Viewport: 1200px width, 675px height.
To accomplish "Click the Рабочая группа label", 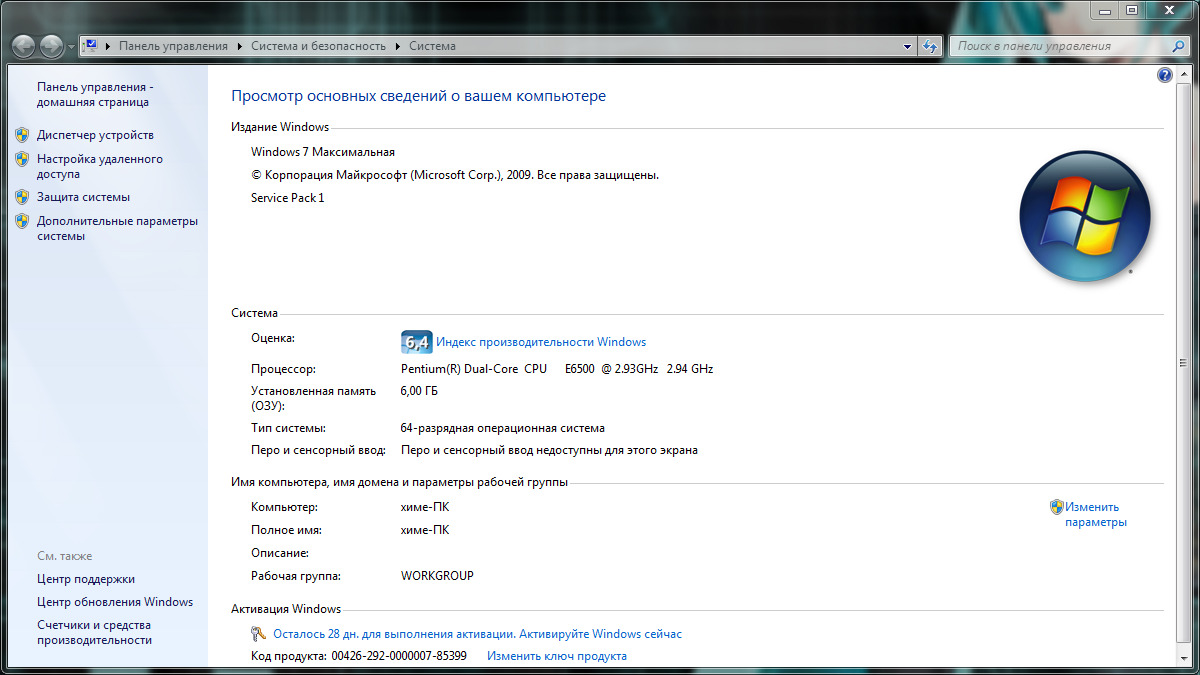I will [x=296, y=576].
